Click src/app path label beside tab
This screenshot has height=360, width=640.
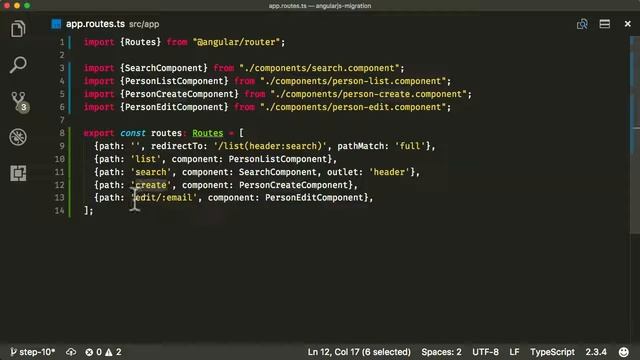144,24
